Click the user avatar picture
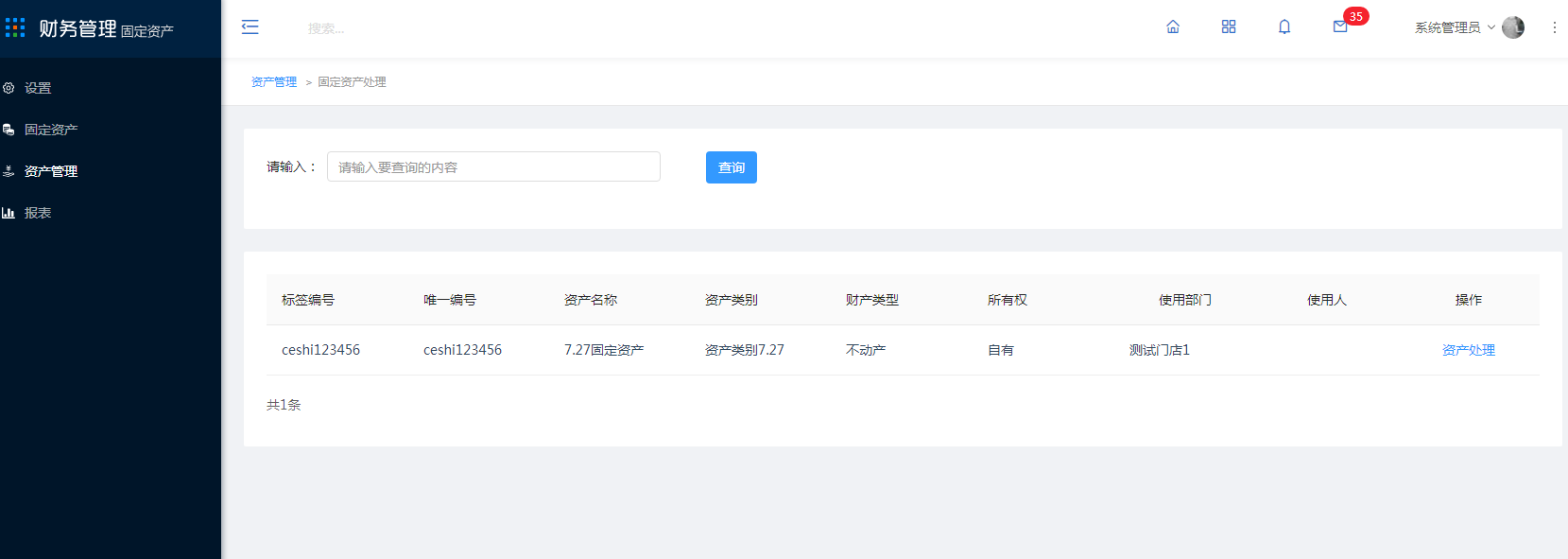 pyautogui.click(x=1513, y=27)
